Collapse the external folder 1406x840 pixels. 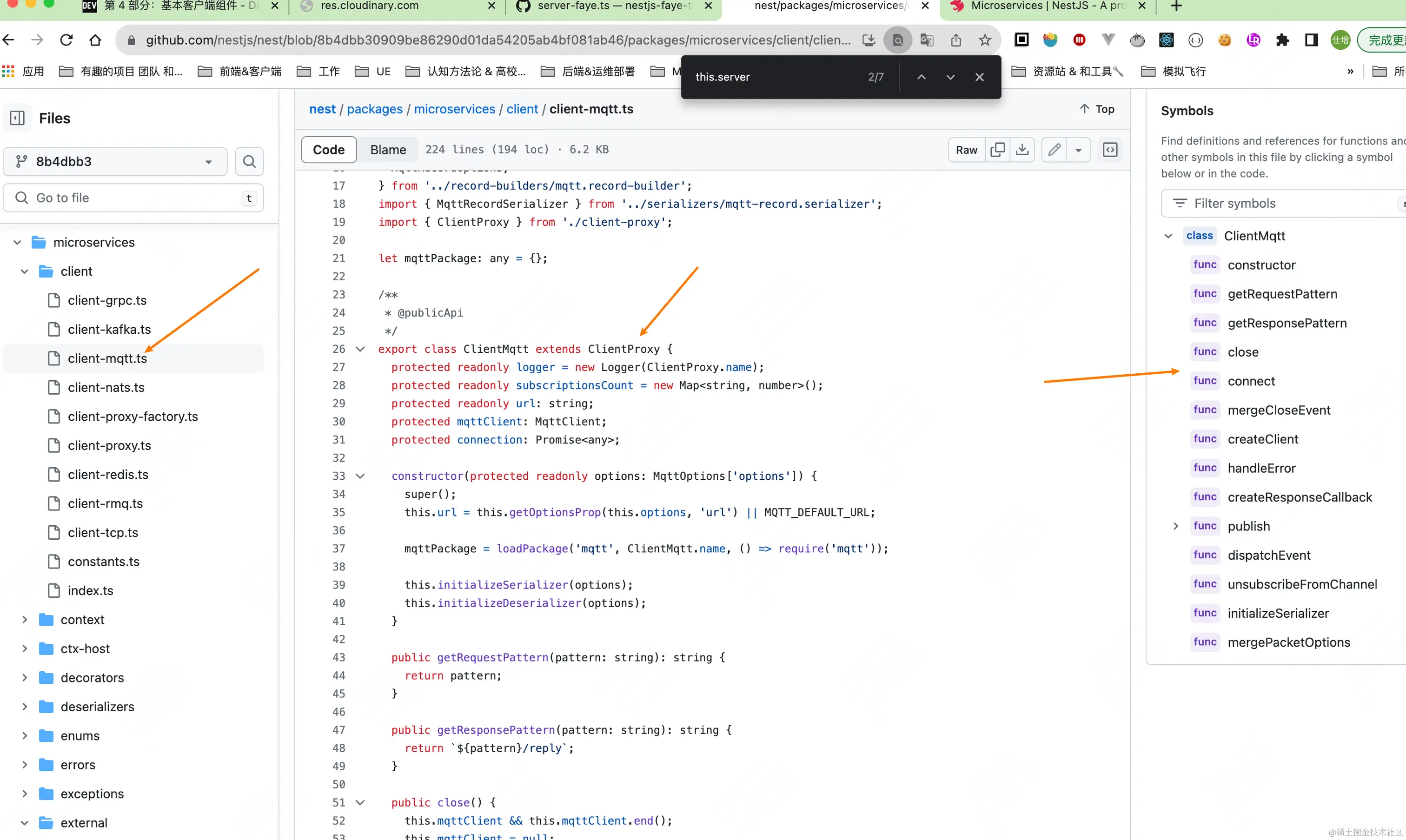pos(24,822)
